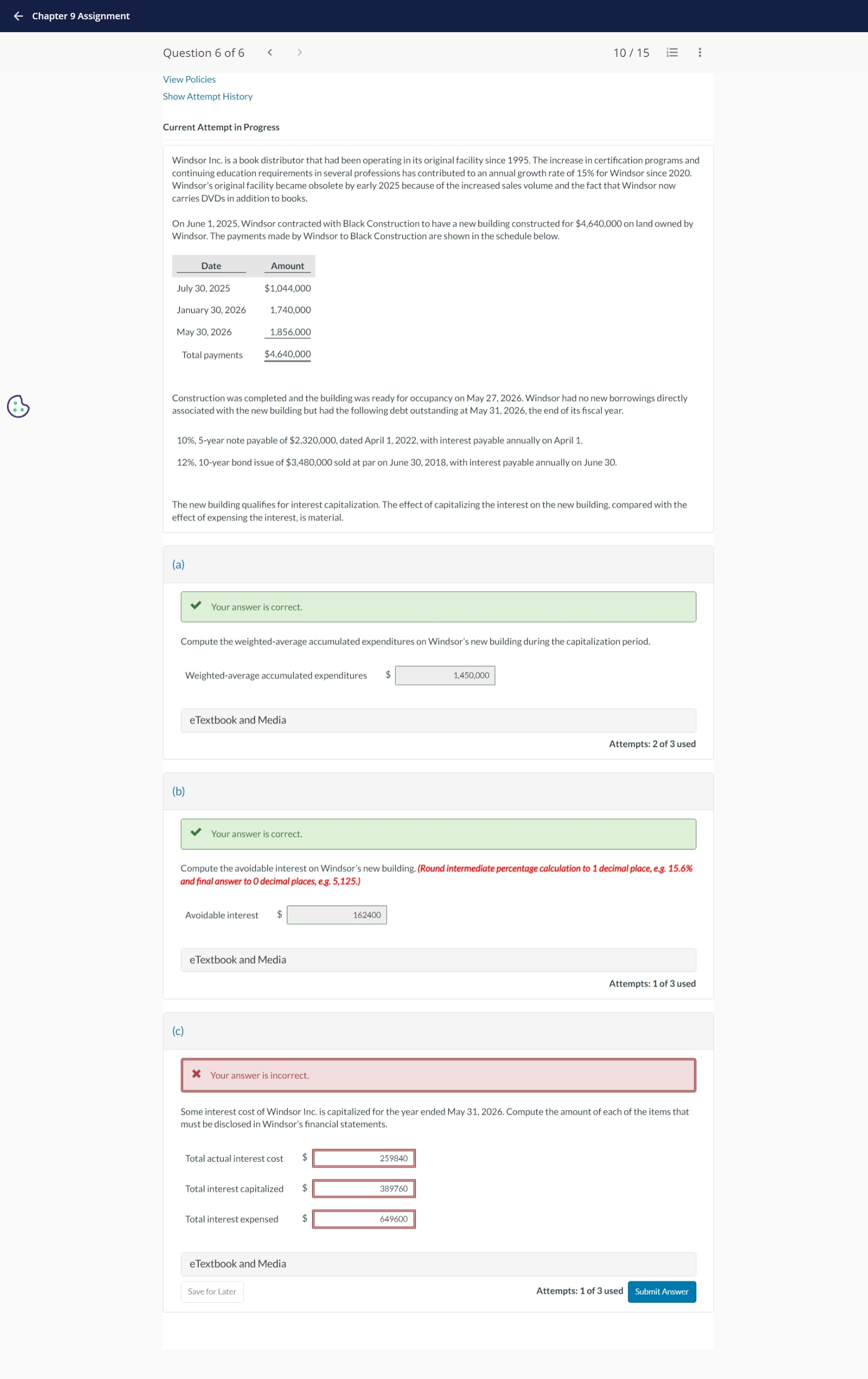The width and height of the screenshot is (868, 1379).
Task: Click the $4,640,000 total payments cell
Action: click(x=287, y=354)
